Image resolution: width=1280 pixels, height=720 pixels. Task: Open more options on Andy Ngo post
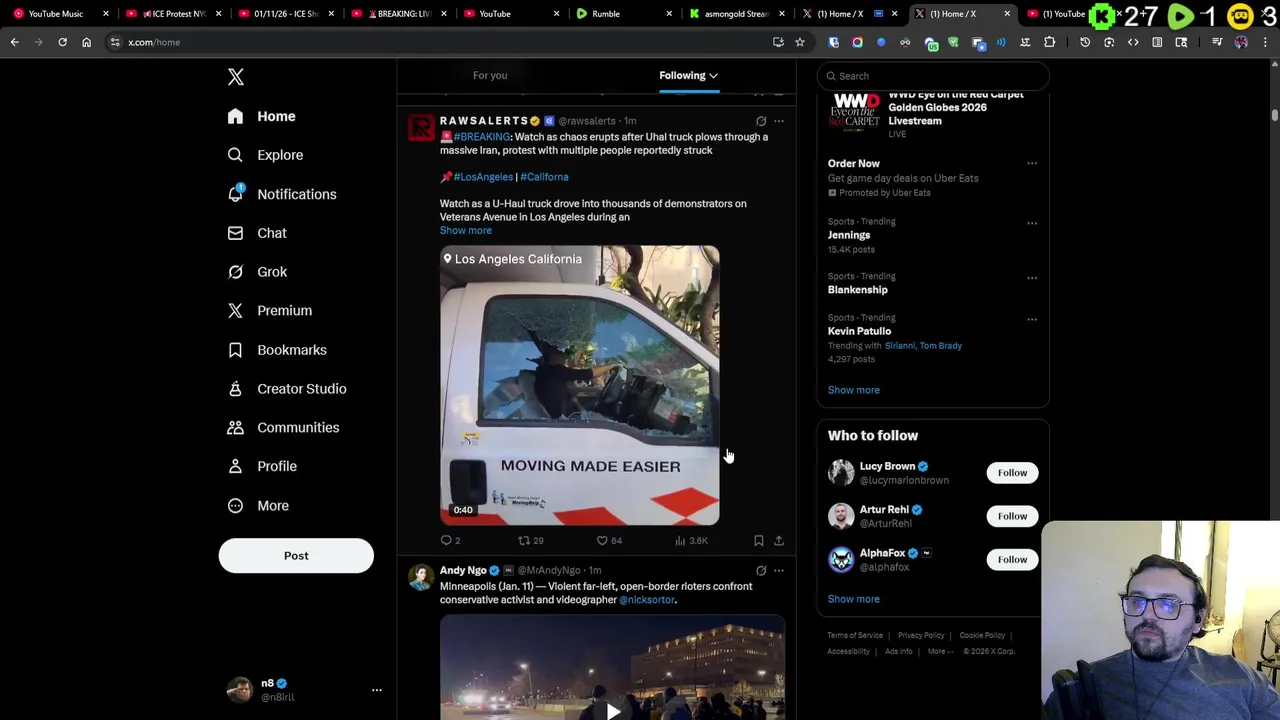[x=779, y=571]
